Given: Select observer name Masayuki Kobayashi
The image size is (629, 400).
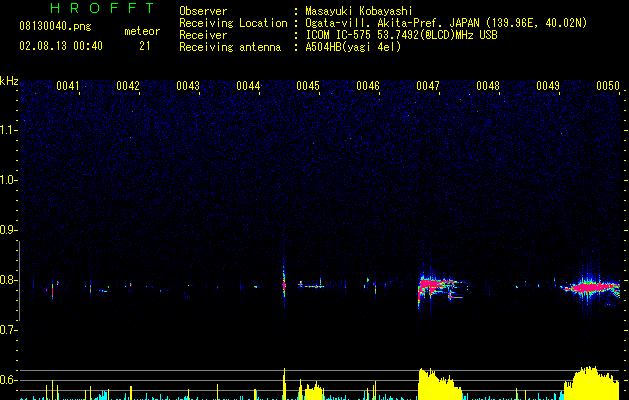Looking at the screenshot, I should point(359,11).
